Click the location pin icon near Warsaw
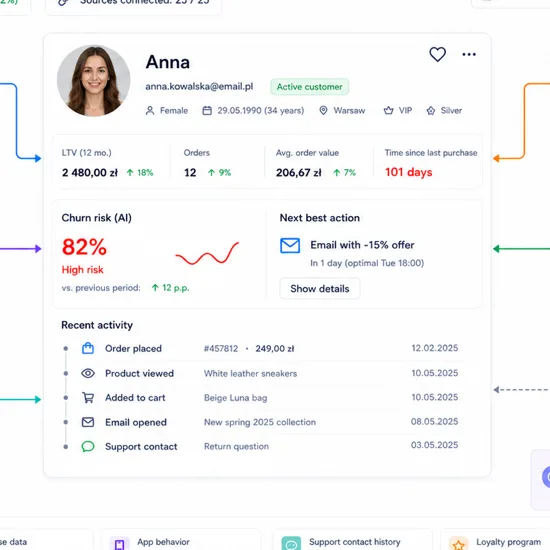Image resolution: width=550 pixels, height=550 pixels. tap(323, 110)
